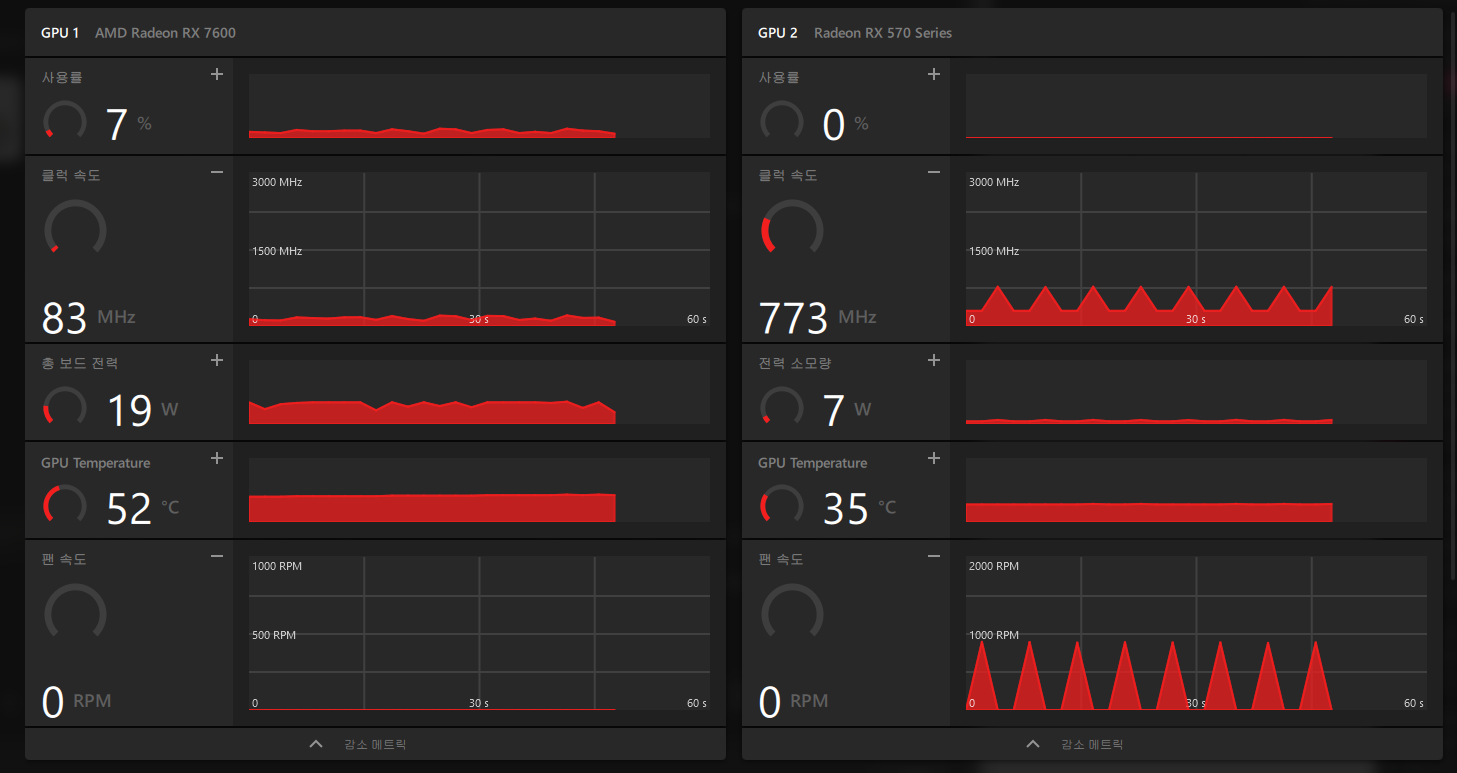Click the 19 W board power value
The height and width of the screenshot is (773, 1457).
click(x=142, y=410)
